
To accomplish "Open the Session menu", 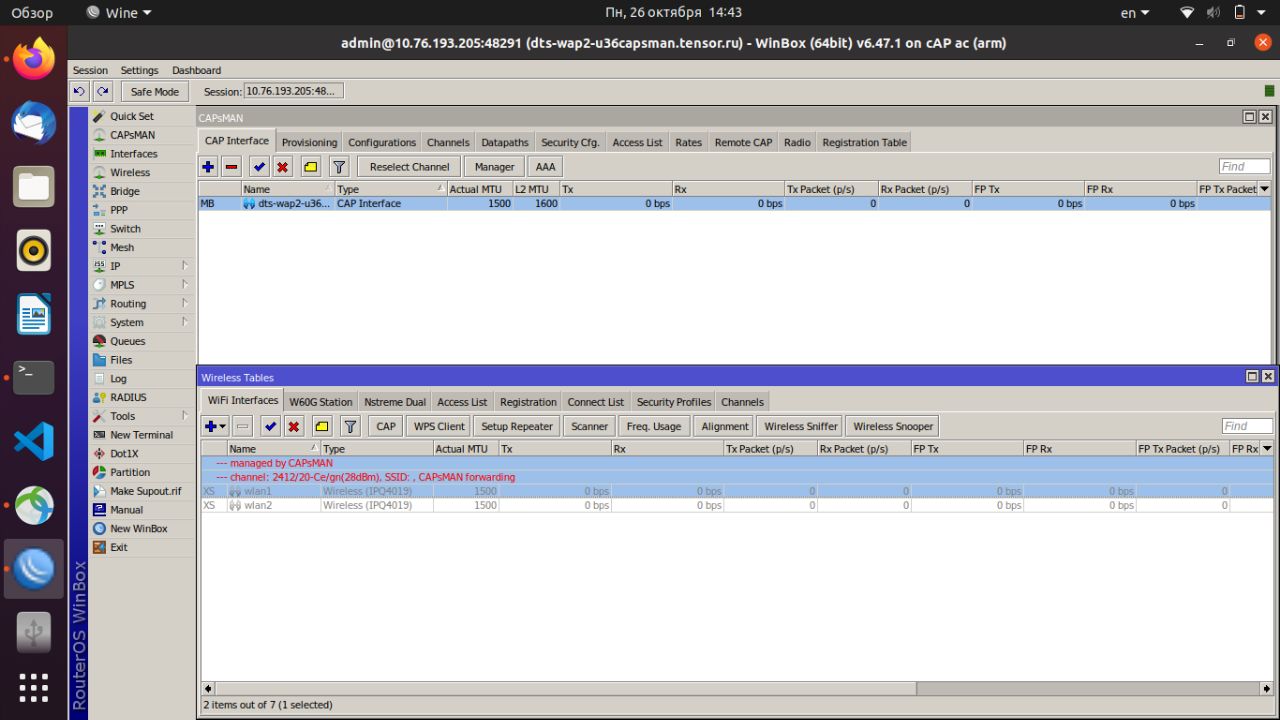I will click(x=90, y=70).
